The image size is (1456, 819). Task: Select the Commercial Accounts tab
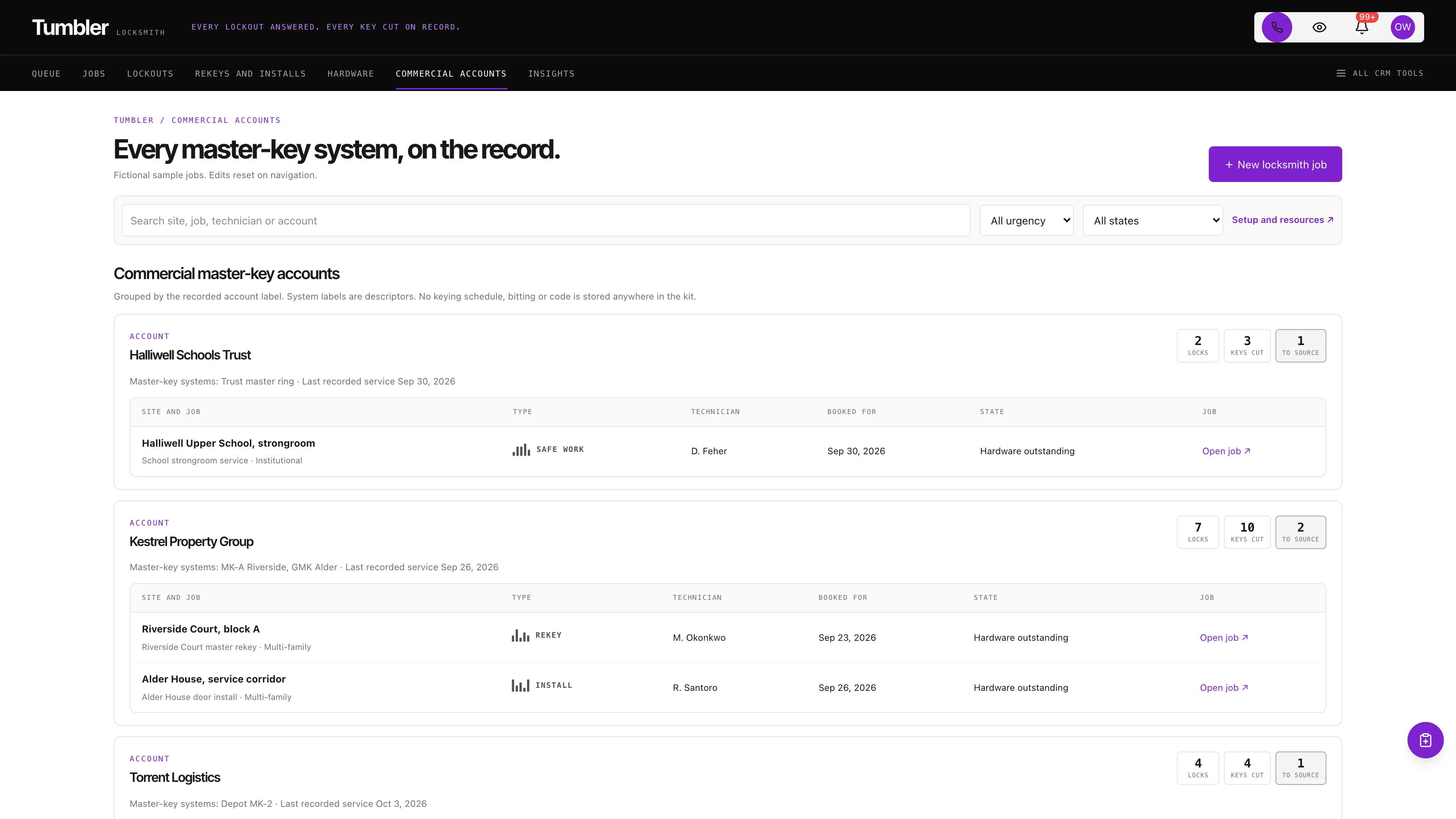[x=451, y=74]
